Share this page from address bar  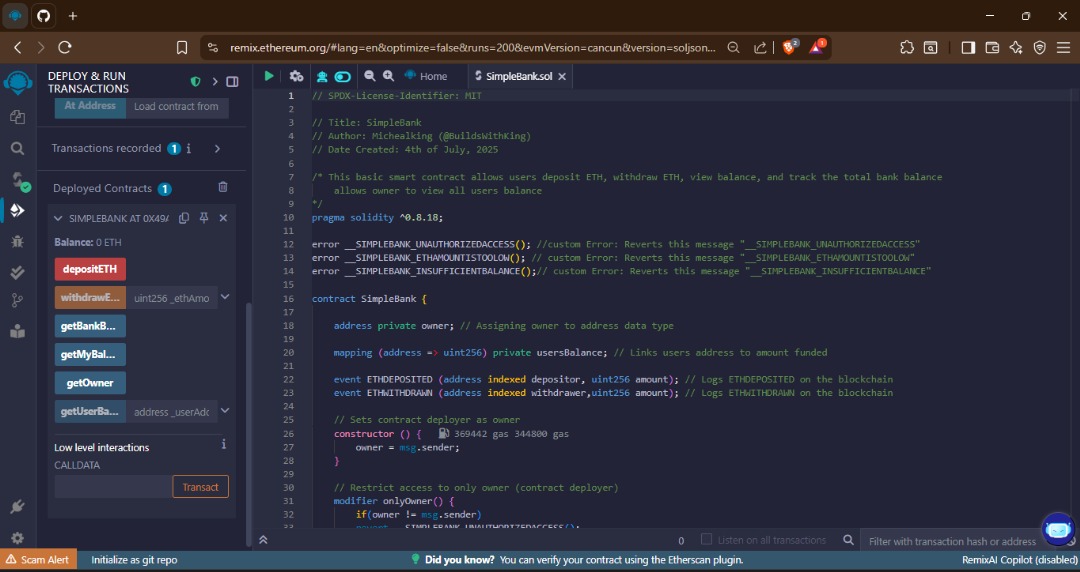point(760,48)
